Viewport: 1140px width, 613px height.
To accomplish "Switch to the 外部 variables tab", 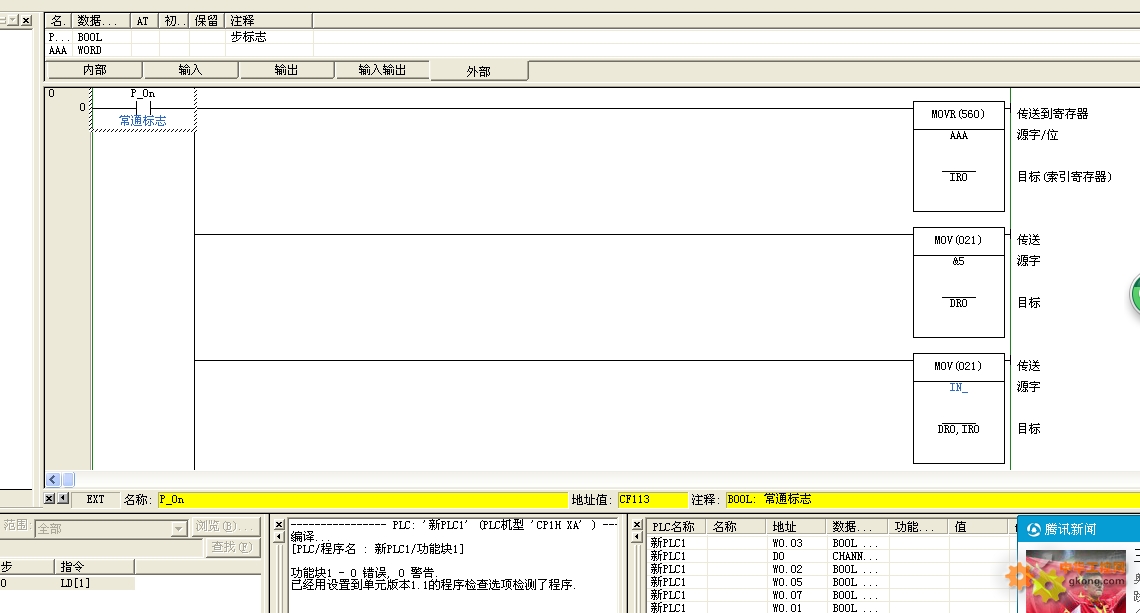I will [x=478, y=71].
